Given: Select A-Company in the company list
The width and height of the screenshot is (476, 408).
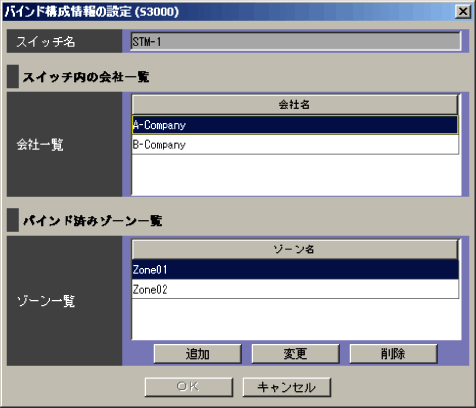Looking at the screenshot, I should tap(295, 125).
